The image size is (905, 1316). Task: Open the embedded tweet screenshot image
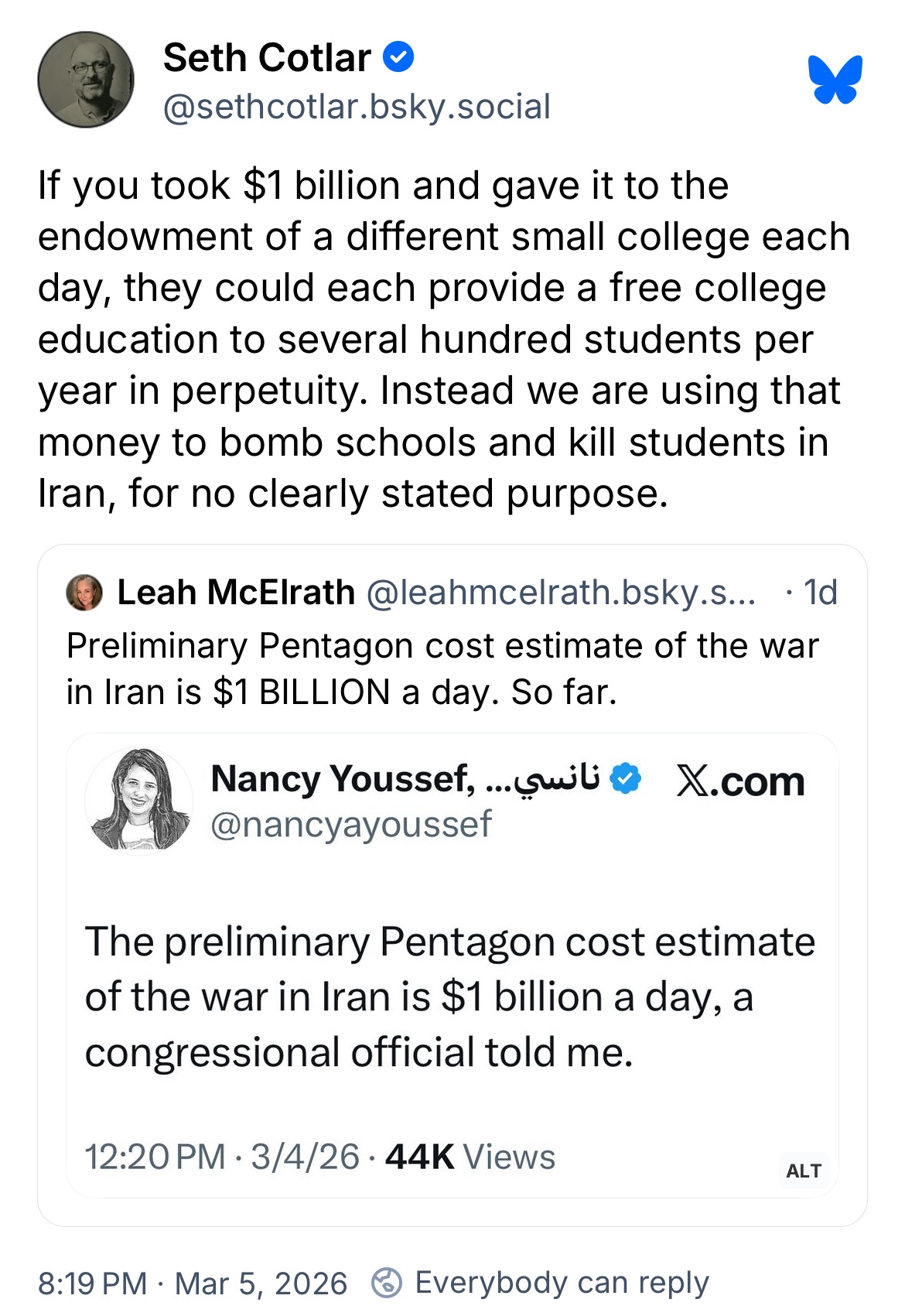coord(452,966)
